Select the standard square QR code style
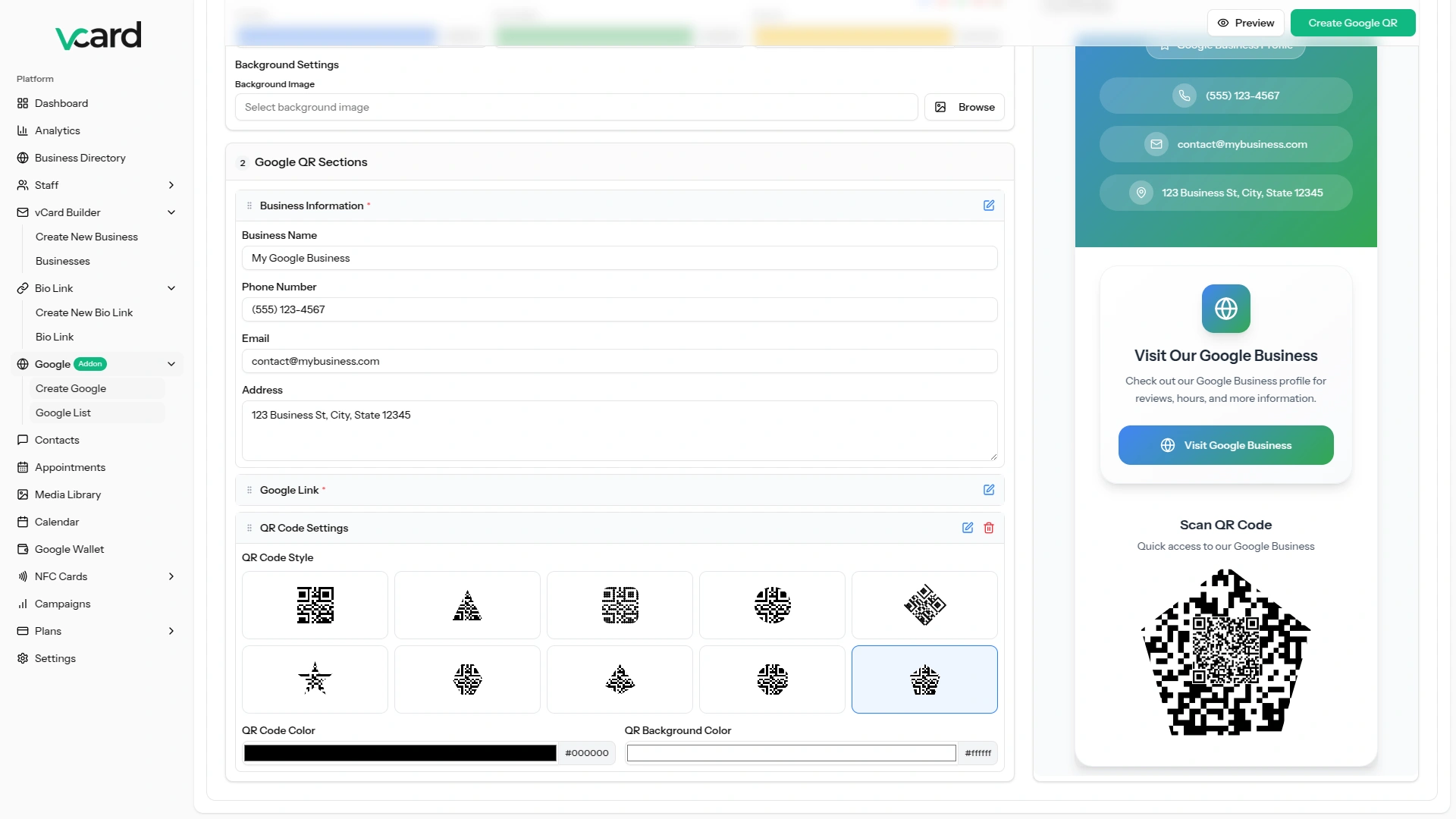Viewport: 1456px width, 819px height. (x=315, y=605)
